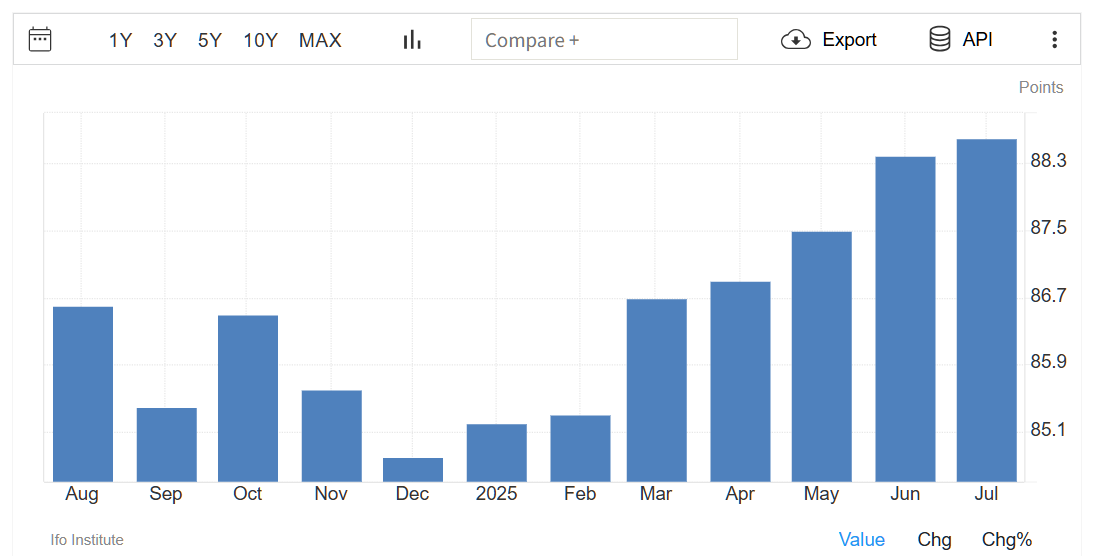The height and width of the screenshot is (556, 1098).
Task: Click the API database icon
Action: tap(939, 39)
